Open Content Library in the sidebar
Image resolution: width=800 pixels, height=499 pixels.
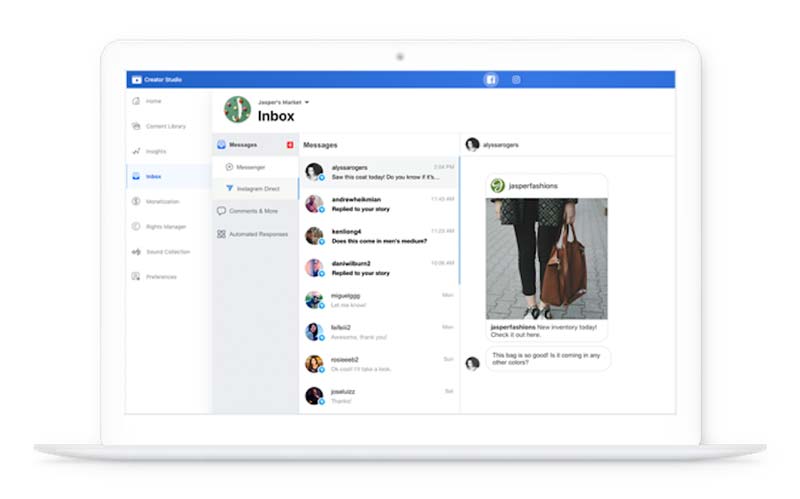(168, 126)
